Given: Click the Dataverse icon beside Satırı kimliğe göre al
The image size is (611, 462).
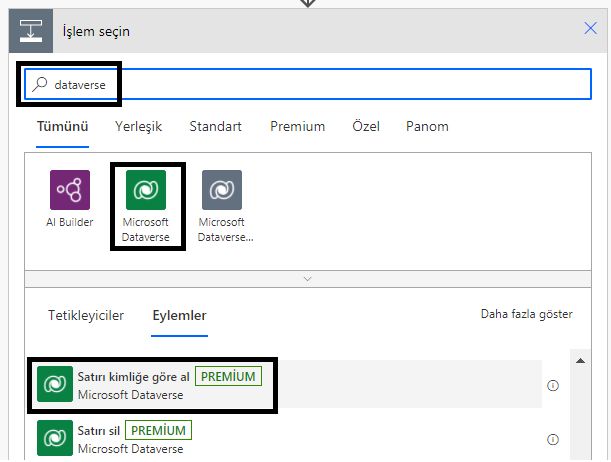Looking at the screenshot, I should point(55,384).
